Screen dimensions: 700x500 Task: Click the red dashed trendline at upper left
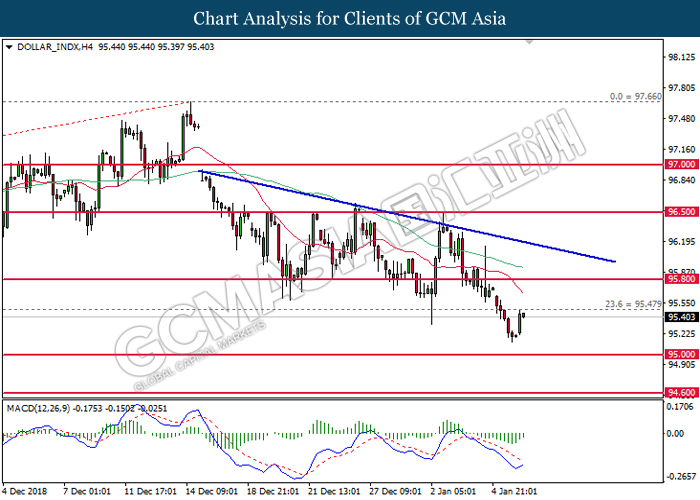(96, 119)
